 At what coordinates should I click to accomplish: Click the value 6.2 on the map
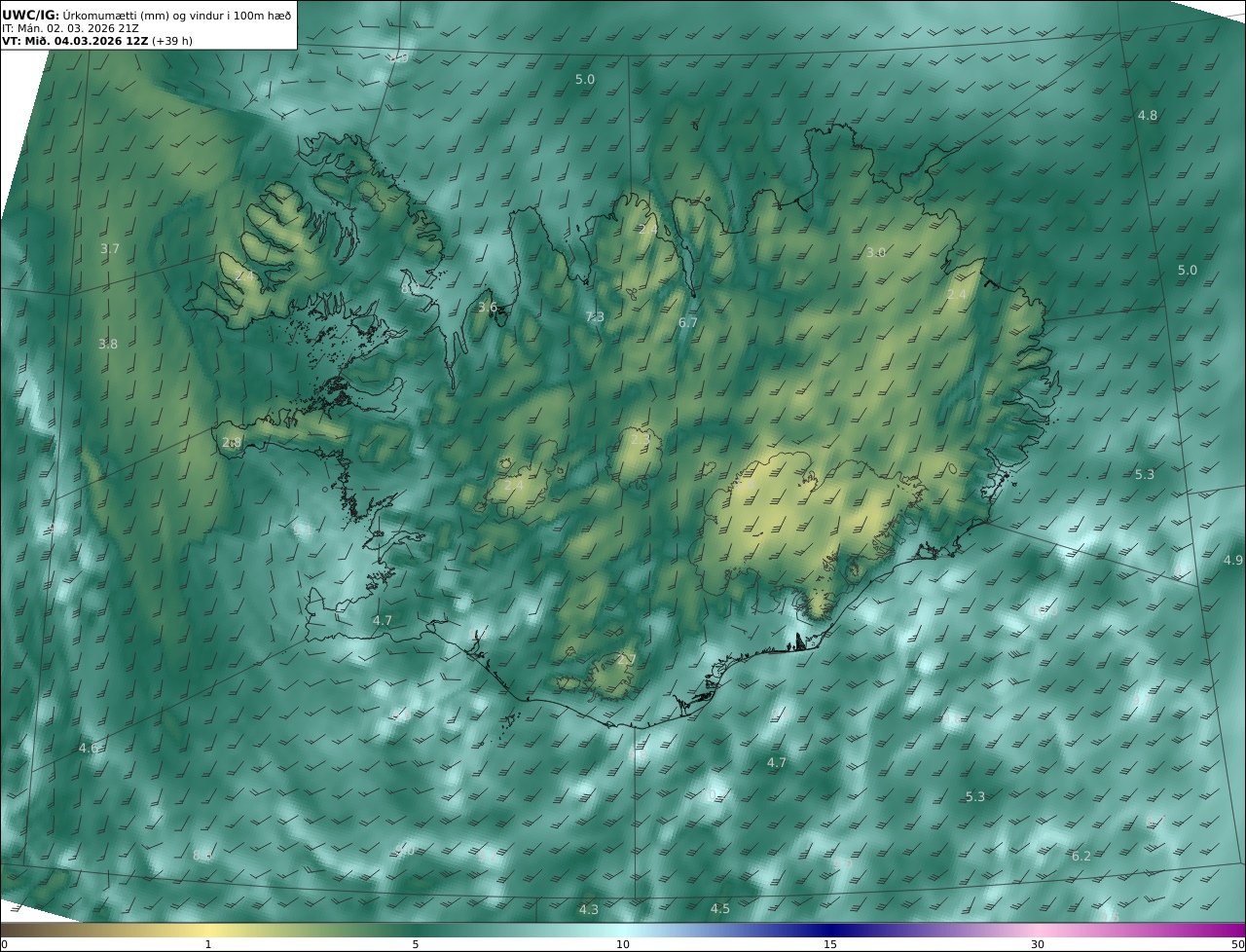coord(1081,857)
